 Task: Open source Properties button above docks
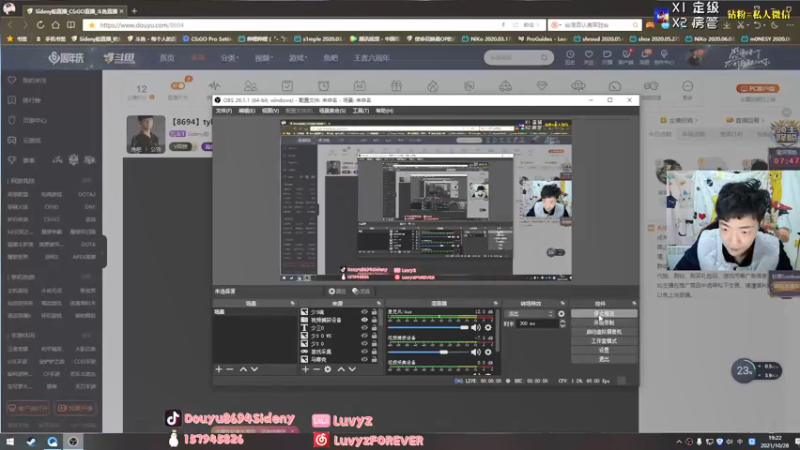(x=337, y=291)
